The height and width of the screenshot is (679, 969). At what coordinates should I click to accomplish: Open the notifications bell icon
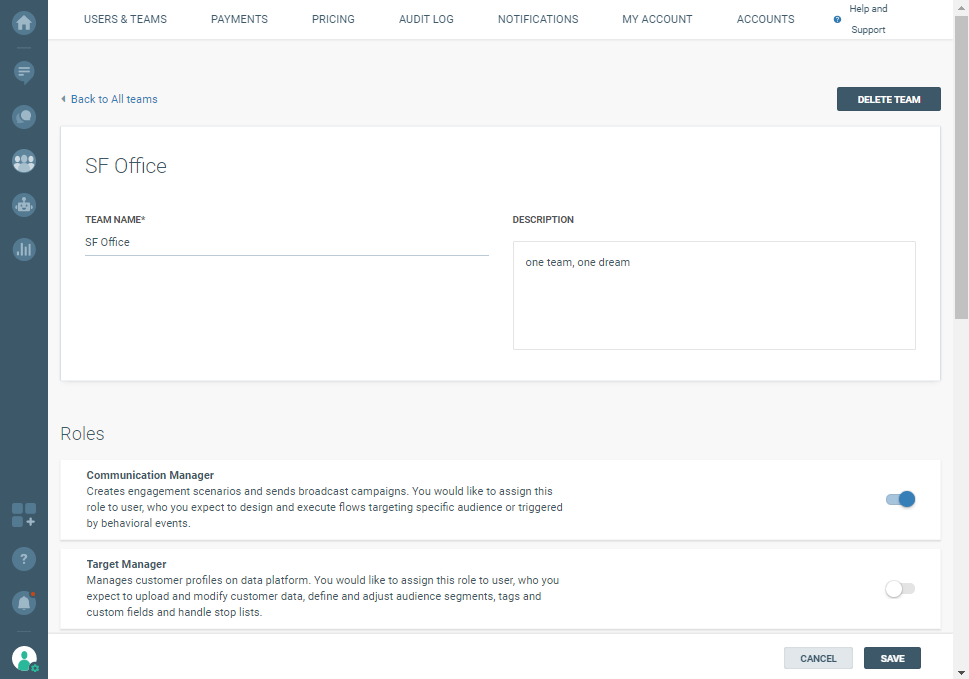click(x=24, y=603)
